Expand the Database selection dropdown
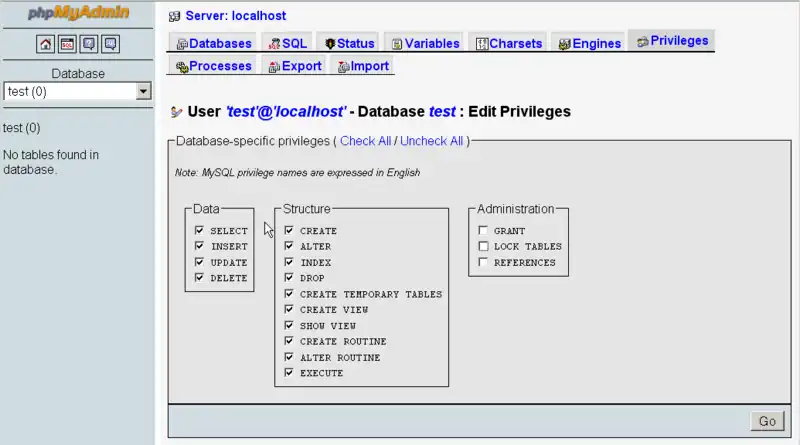The height and width of the screenshot is (445, 800). click(143, 91)
